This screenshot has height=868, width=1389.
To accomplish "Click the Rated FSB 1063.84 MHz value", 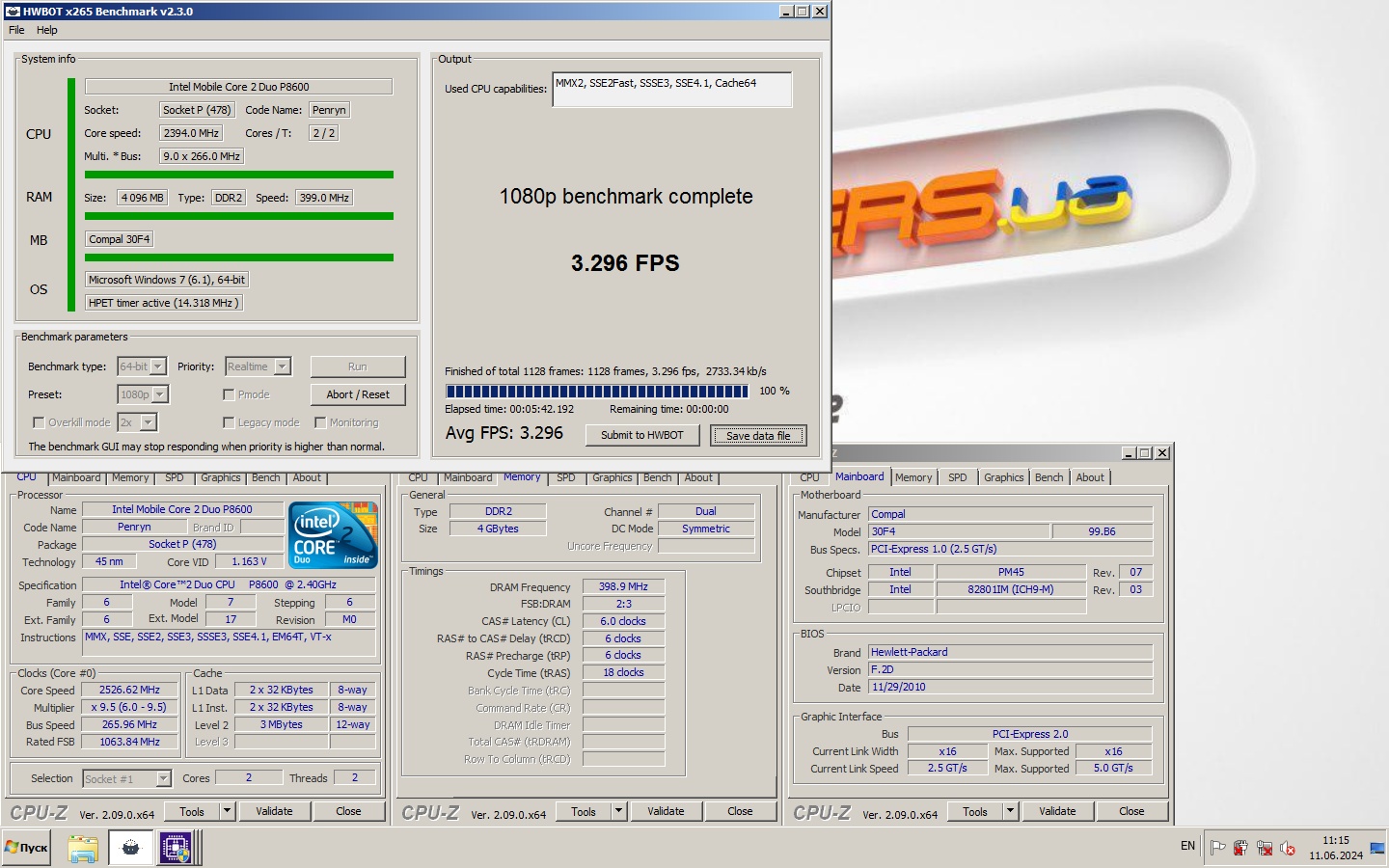I will tap(129, 743).
